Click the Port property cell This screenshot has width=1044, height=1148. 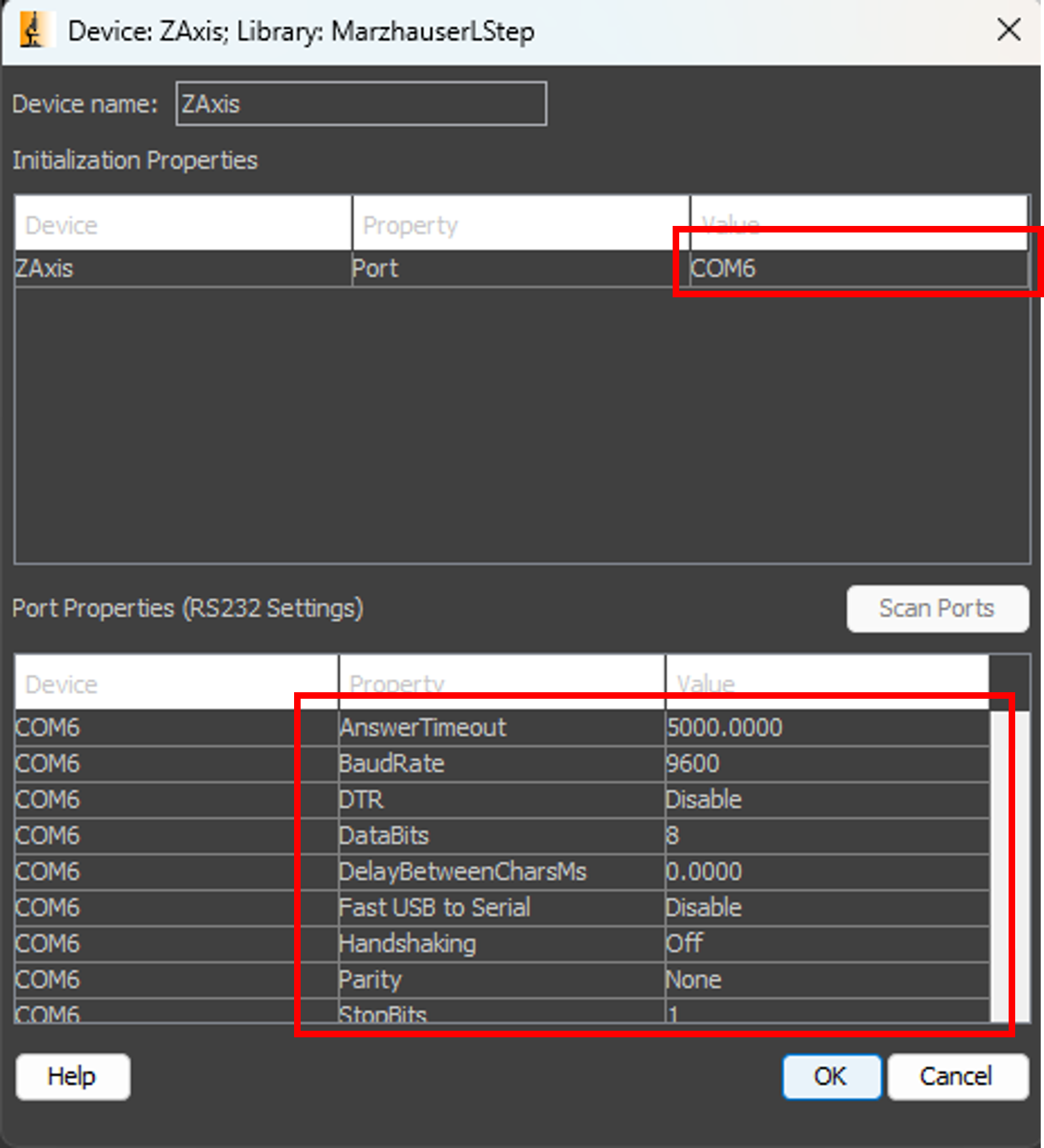[x=521, y=268]
